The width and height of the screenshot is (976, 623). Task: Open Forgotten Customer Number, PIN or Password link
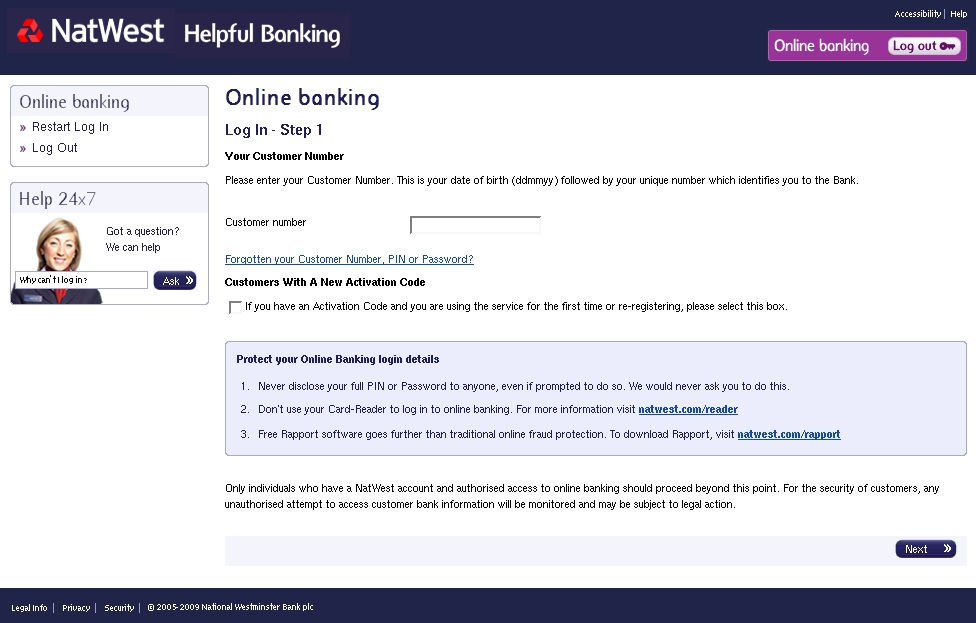[349, 260]
